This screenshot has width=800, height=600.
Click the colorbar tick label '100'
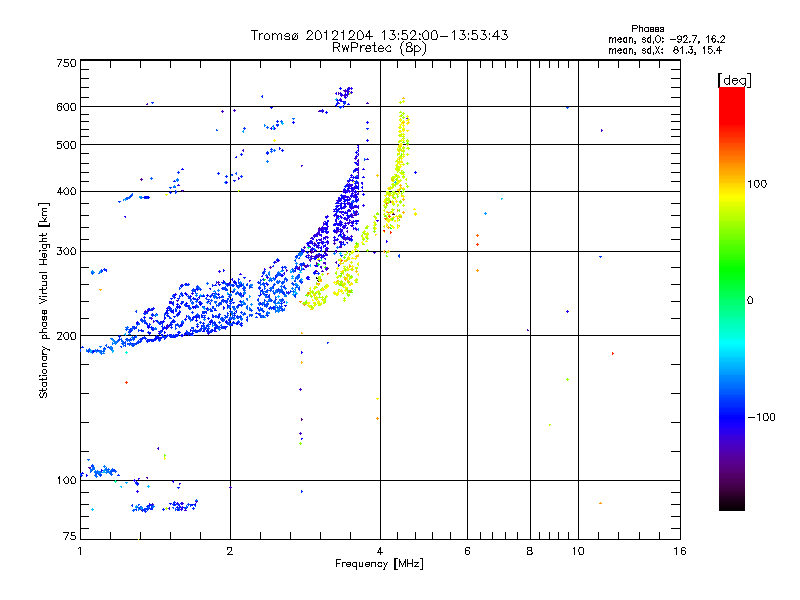(757, 184)
